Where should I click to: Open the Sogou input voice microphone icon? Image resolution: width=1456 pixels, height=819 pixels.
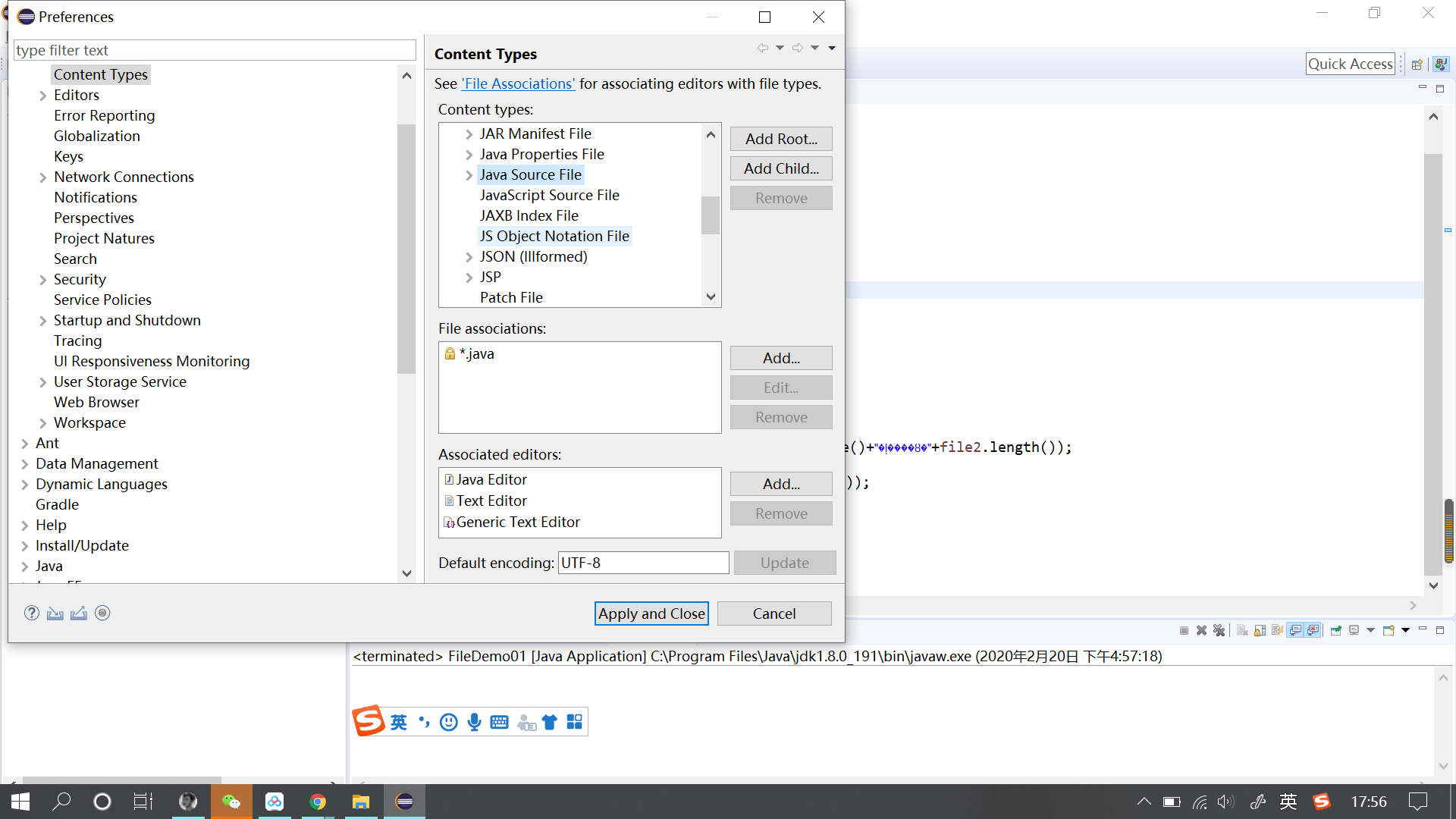(x=474, y=722)
